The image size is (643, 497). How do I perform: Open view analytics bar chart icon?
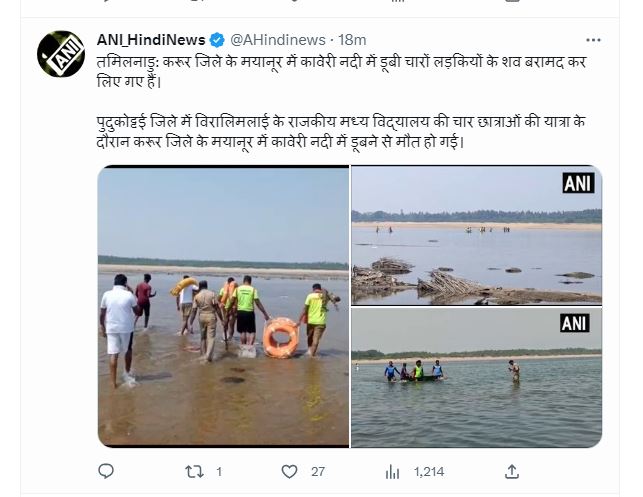[x=395, y=470]
